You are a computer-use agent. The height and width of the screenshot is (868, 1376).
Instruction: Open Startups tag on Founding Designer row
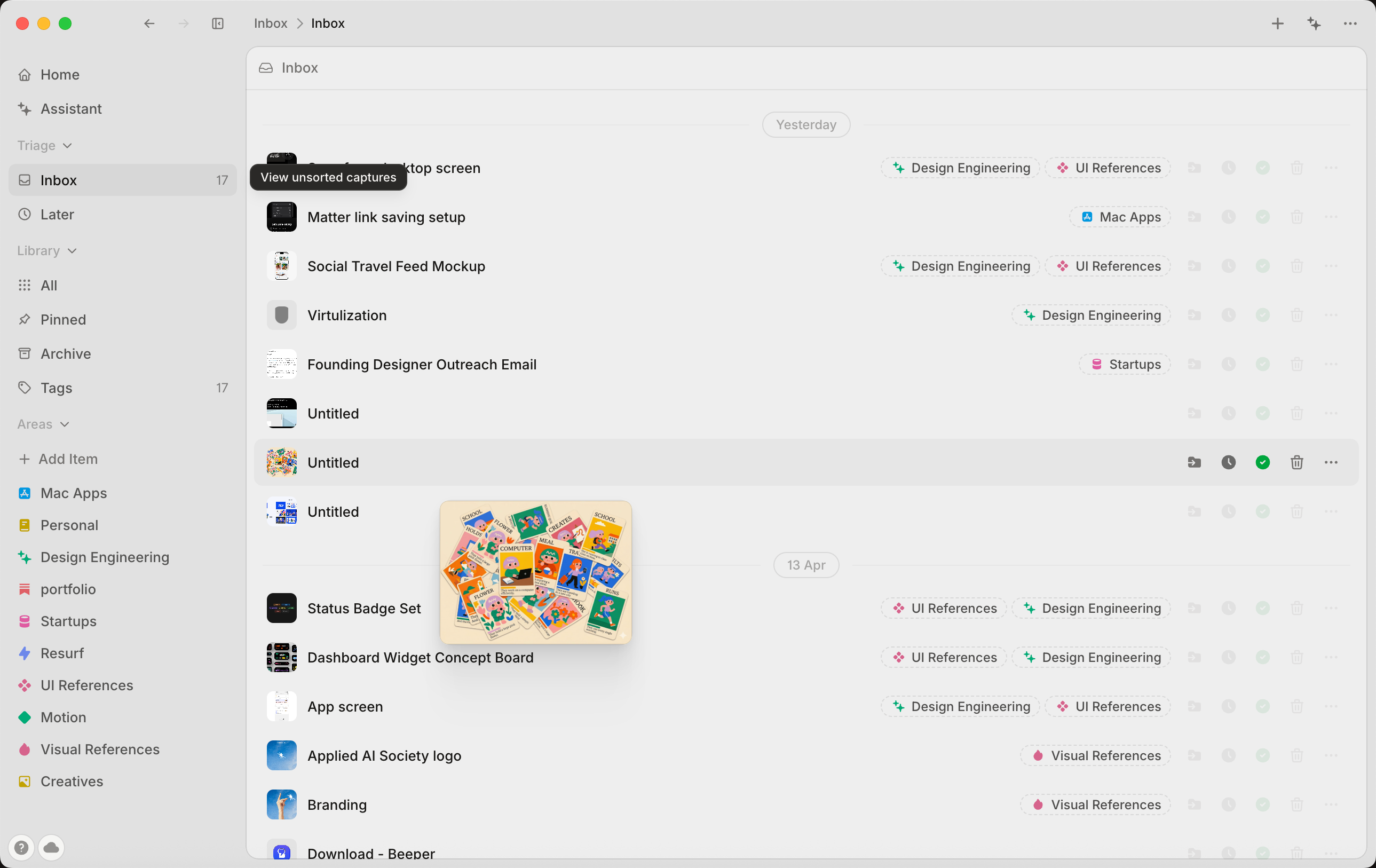click(1125, 364)
